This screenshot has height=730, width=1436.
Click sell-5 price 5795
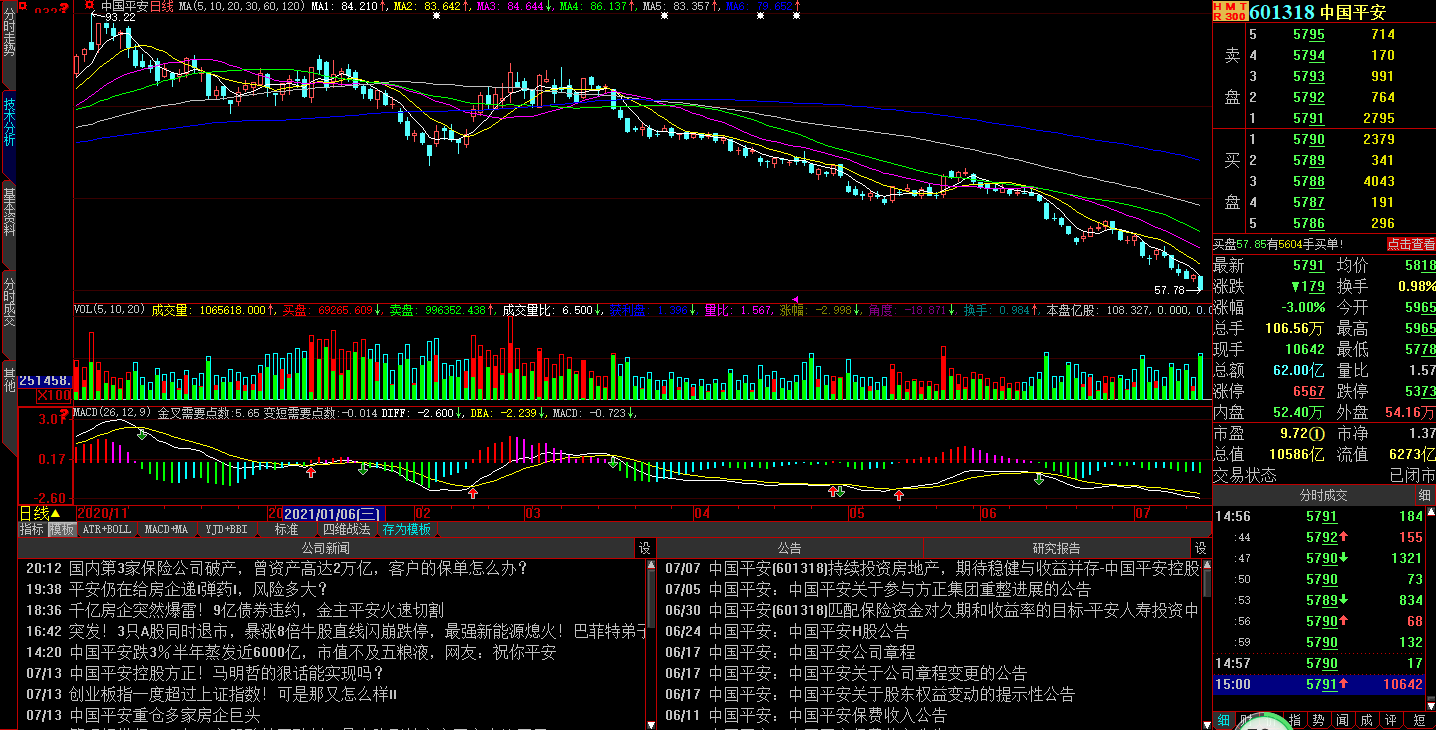(x=1309, y=34)
